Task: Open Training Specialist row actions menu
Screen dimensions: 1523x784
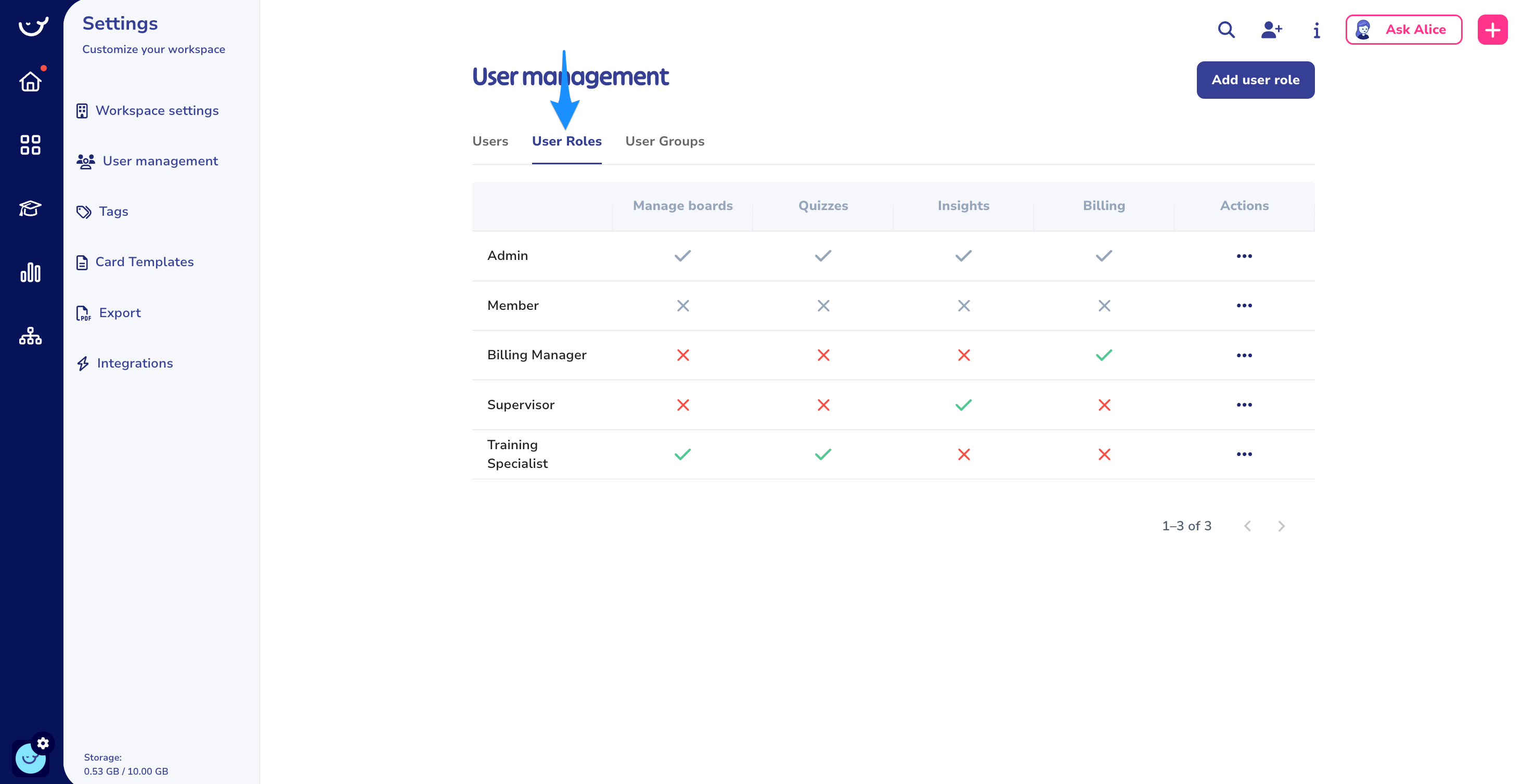Action: pos(1244,454)
